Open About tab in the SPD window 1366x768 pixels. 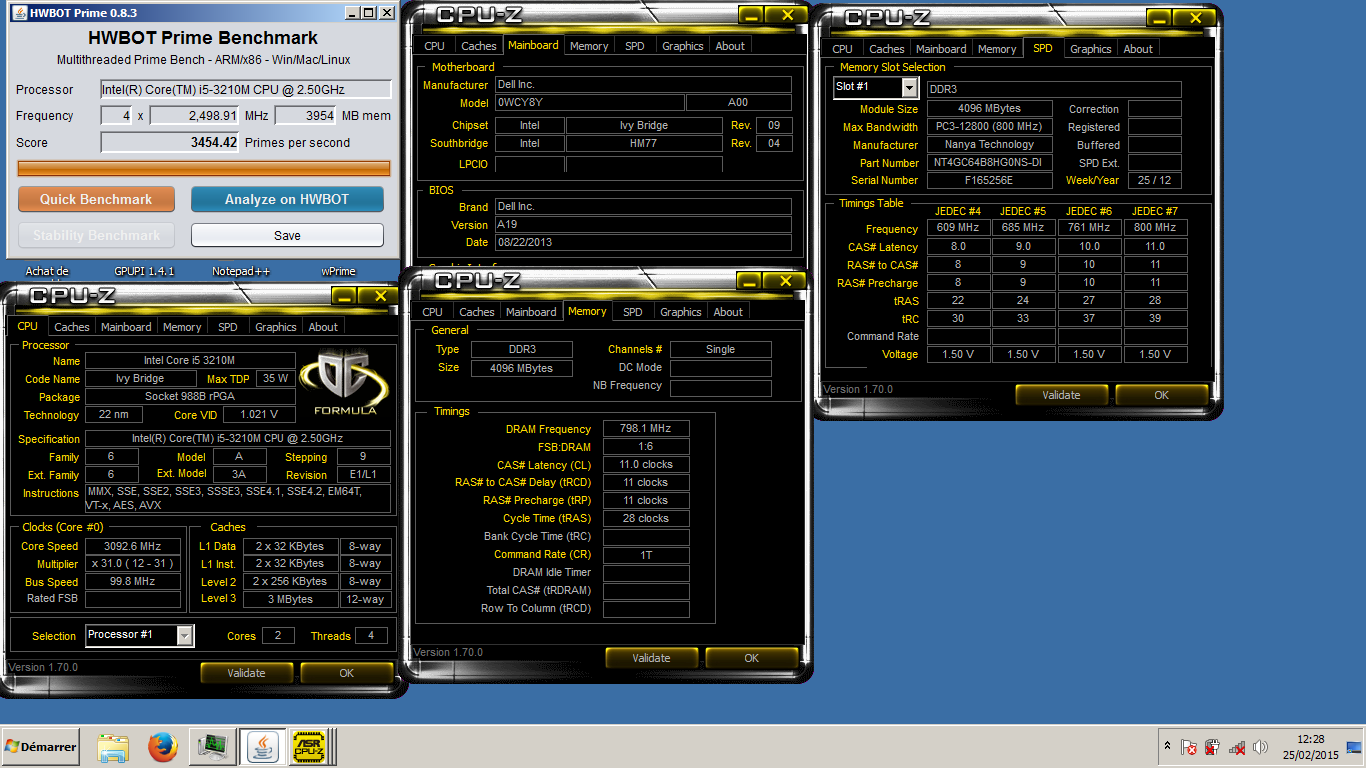[1138, 49]
